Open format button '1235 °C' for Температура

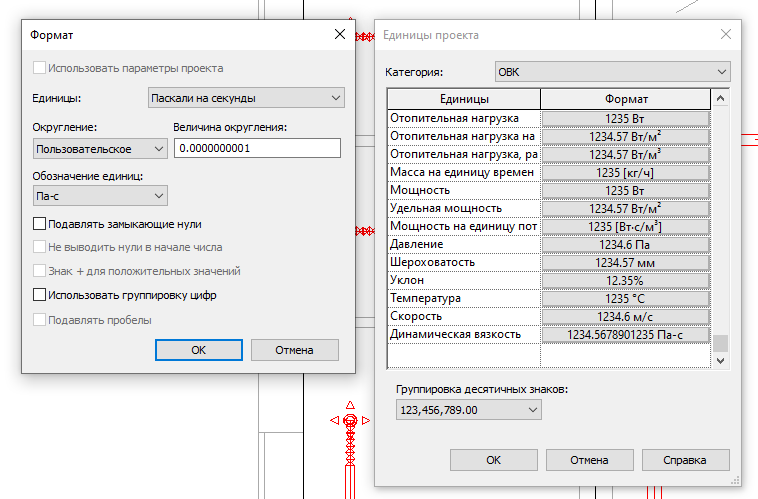pyautogui.click(x=626, y=299)
